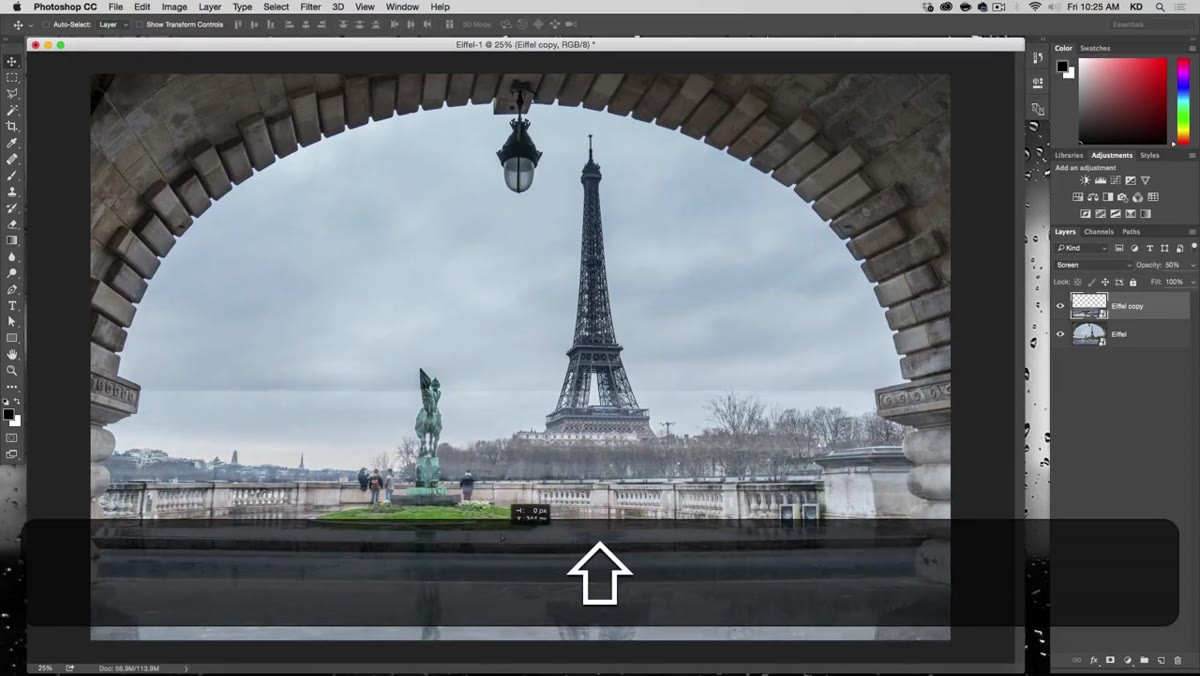Select the Gradient tool
The image size is (1200, 676).
pos(12,240)
